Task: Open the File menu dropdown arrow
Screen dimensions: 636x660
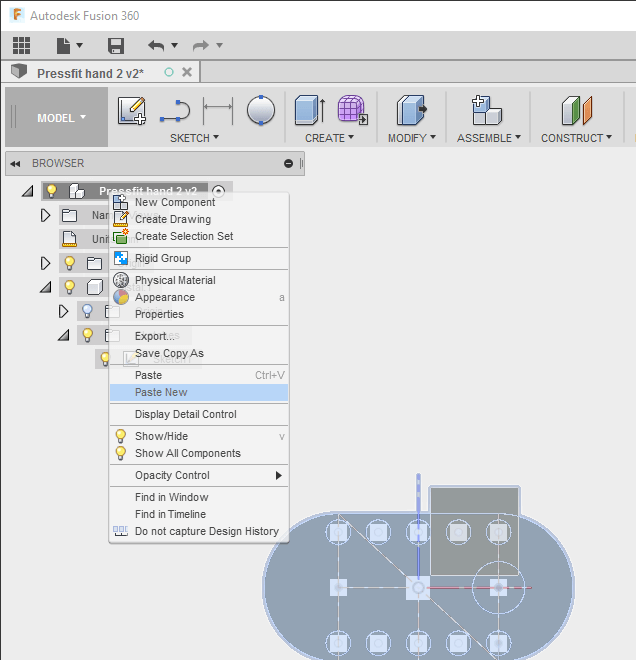Action: pyautogui.click(x=80, y=45)
